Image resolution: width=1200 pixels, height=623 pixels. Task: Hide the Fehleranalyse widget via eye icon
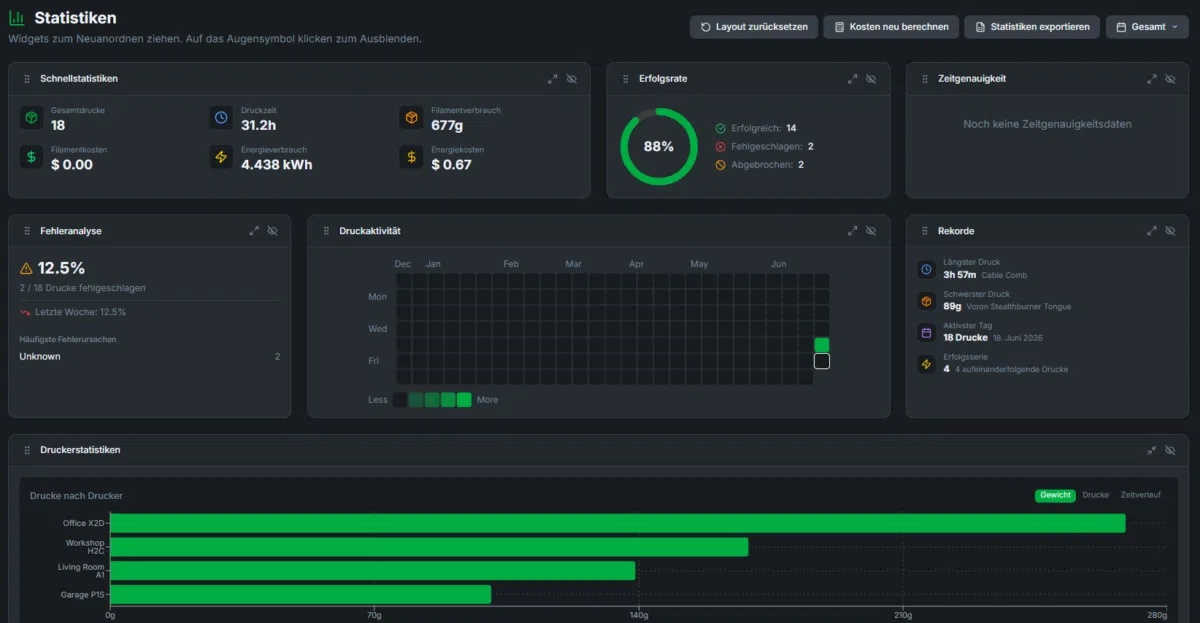coord(273,231)
